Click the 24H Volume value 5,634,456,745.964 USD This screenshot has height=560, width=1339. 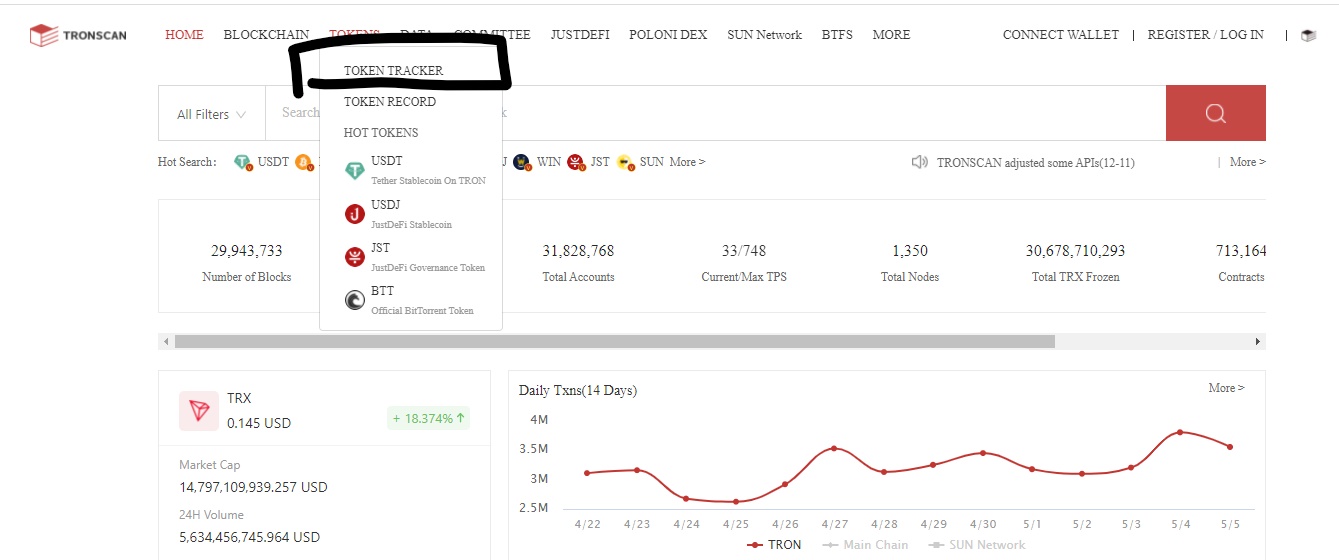pyautogui.click(x=249, y=537)
